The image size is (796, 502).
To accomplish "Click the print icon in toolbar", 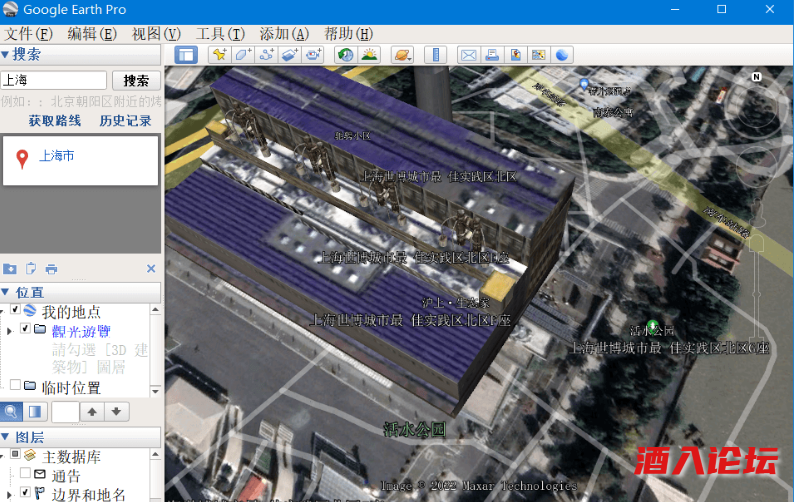I will tap(492, 54).
